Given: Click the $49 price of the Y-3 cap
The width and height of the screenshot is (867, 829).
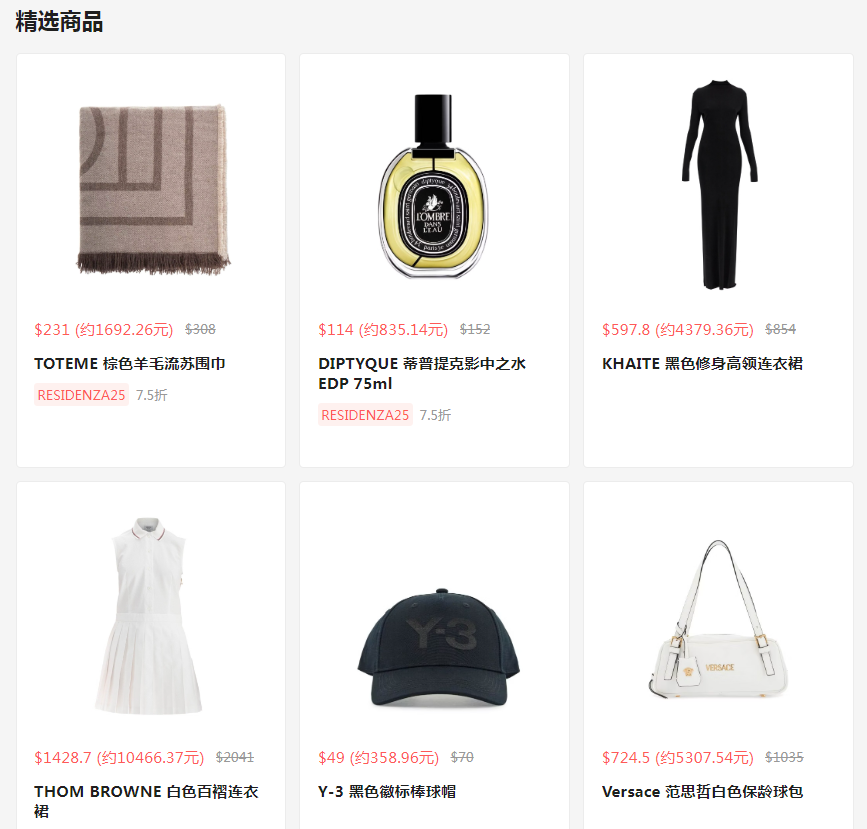Looking at the screenshot, I should (x=378, y=758).
